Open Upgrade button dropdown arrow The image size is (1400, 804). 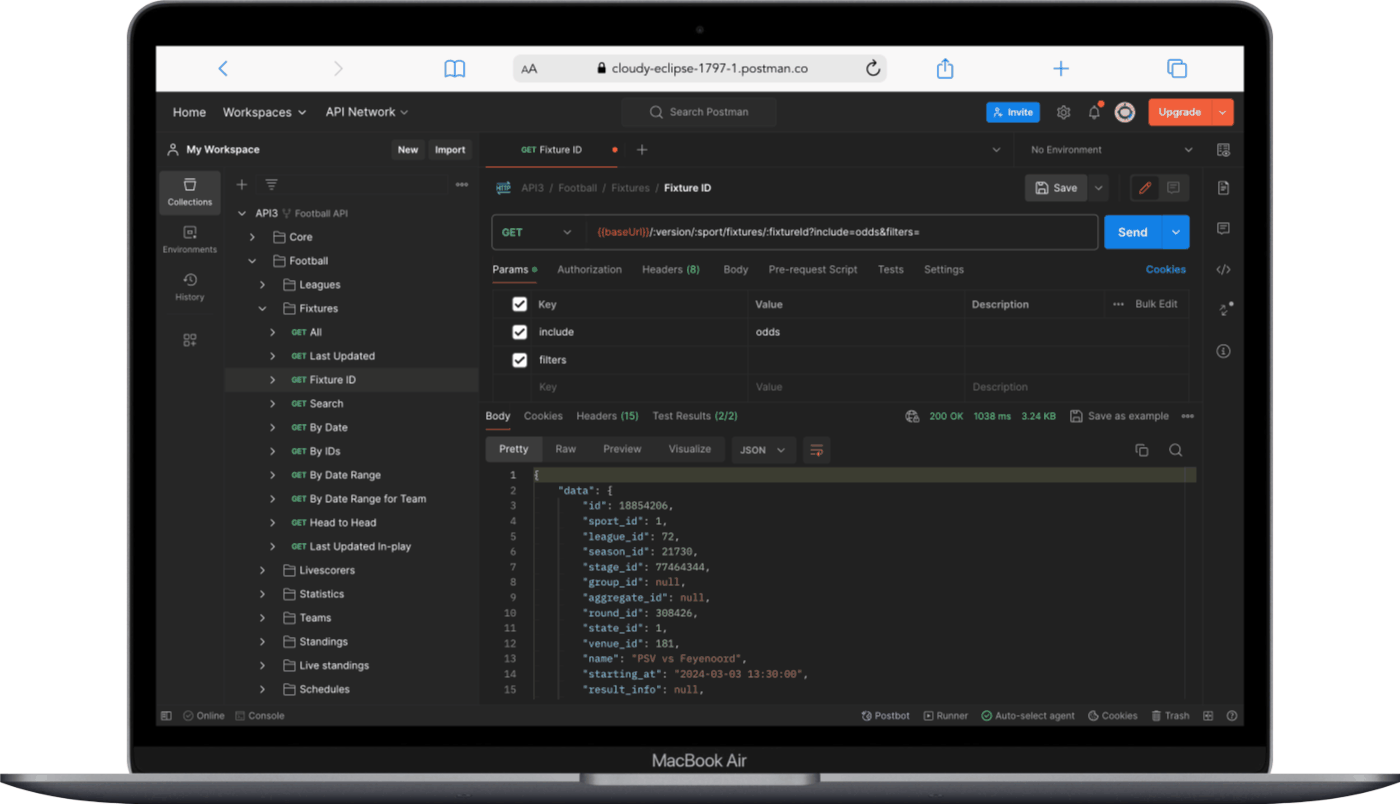(x=1223, y=112)
